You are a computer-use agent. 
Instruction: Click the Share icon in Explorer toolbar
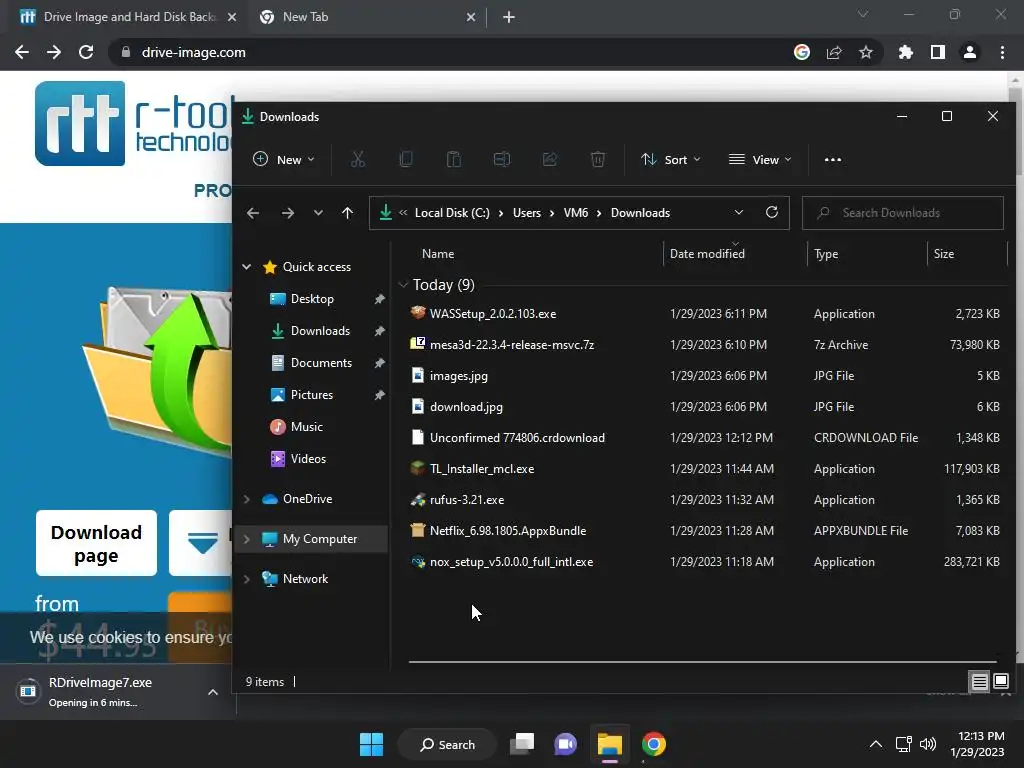point(550,159)
